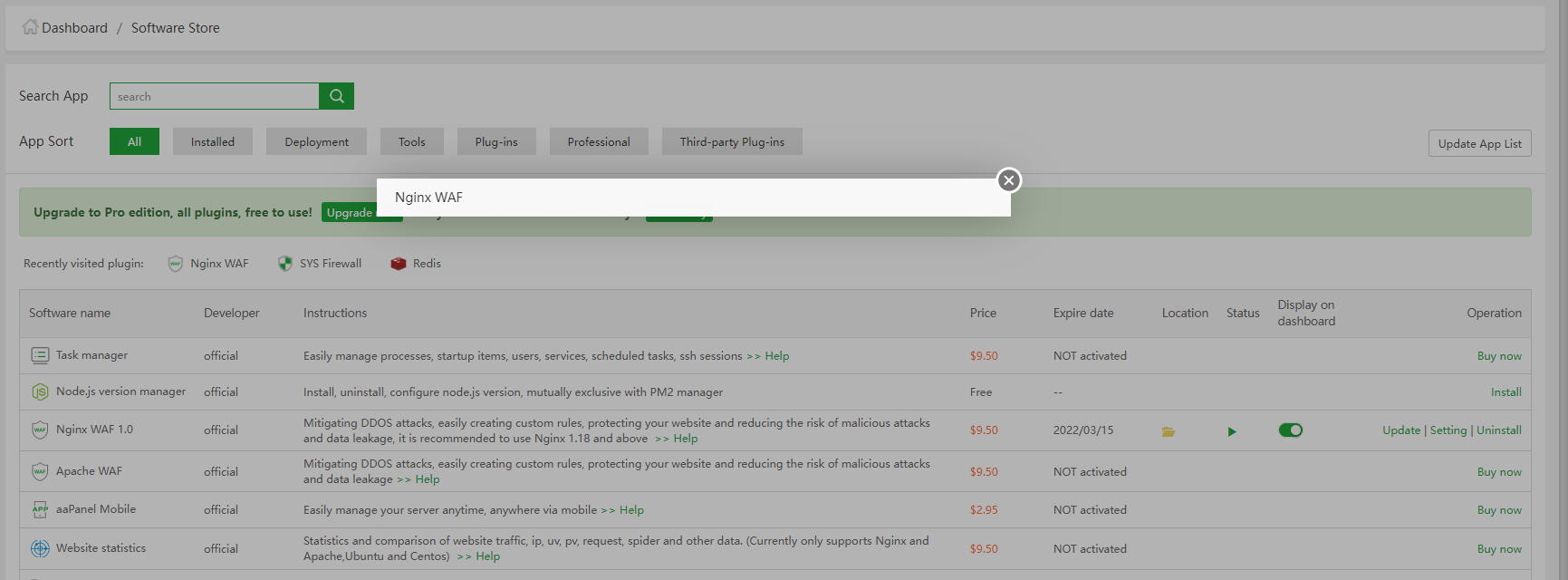The image size is (1568, 580).
Task: Open Nginx WAF folder location icon
Action: 1169,431
